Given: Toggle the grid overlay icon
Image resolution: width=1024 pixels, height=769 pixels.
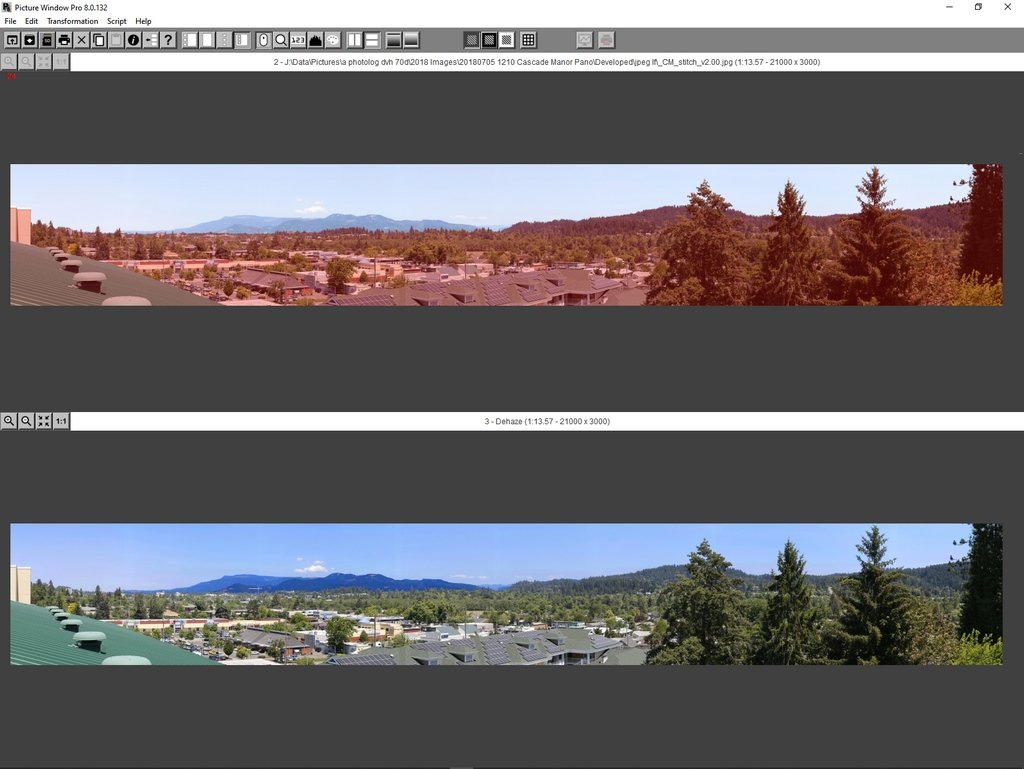Looking at the screenshot, I should [x=528, y=40].
